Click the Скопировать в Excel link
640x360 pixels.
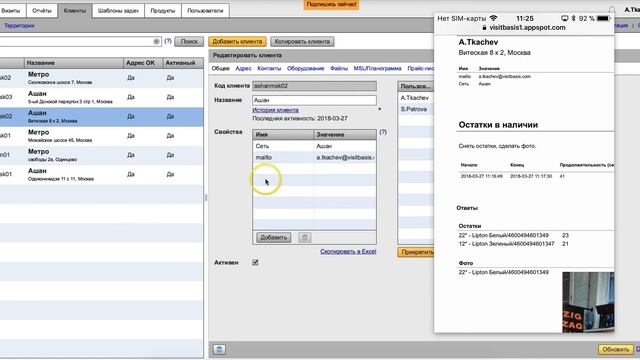[x=348, y=251]
